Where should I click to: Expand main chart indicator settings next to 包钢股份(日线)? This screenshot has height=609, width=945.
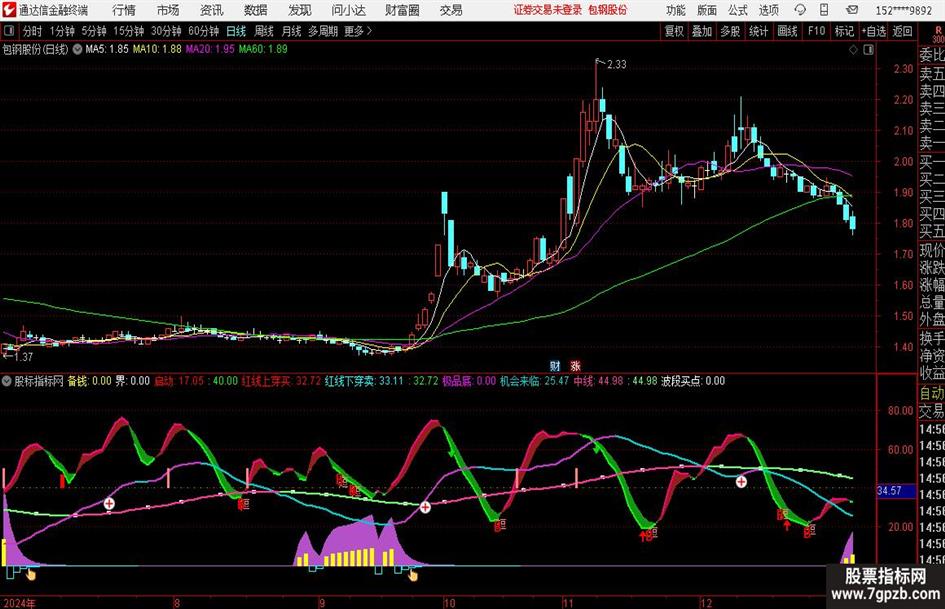click(77, 49)
